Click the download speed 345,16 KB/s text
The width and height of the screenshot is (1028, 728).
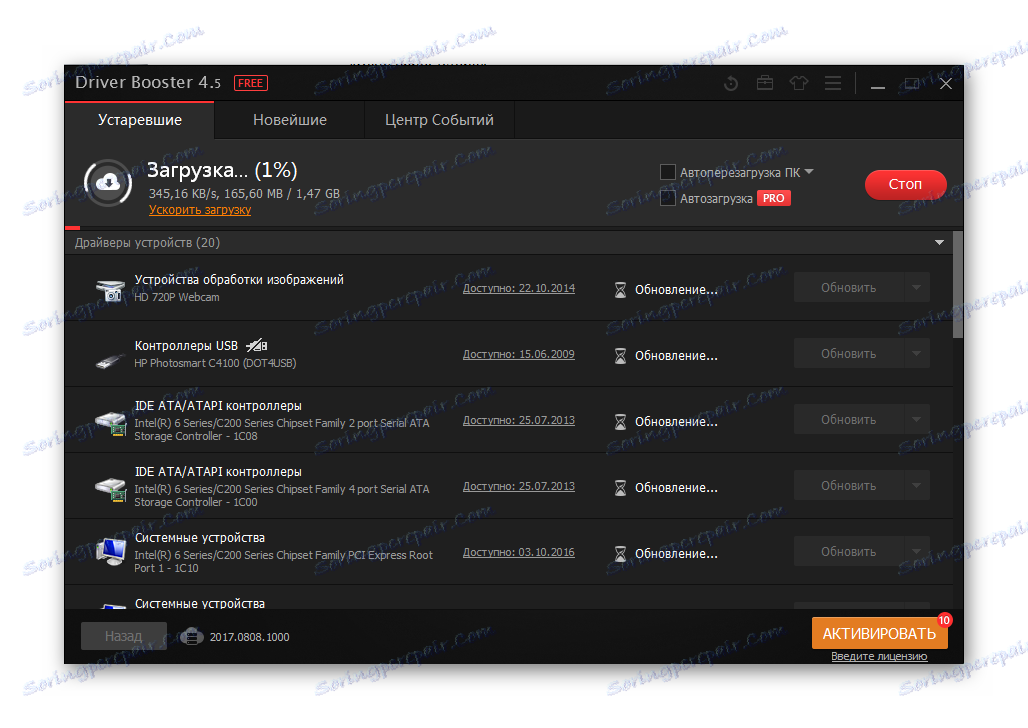click(x=183, y=193)
